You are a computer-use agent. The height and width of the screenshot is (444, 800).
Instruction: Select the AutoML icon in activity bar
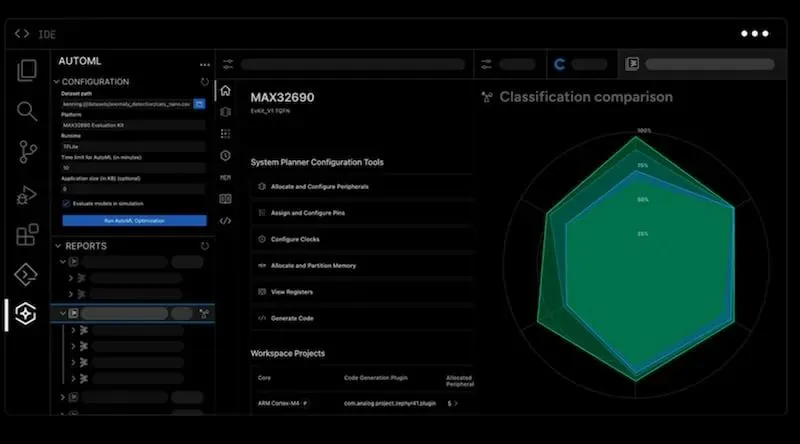27,315
